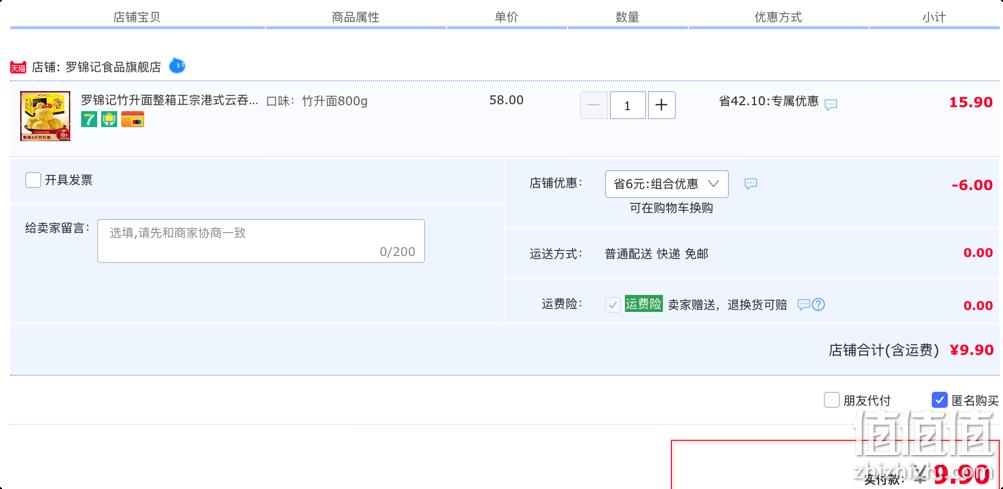Viewport: 1003px width, 489px height.
Task: Click the 可在购物车换购 note
Action: click(x=671, y=208)
